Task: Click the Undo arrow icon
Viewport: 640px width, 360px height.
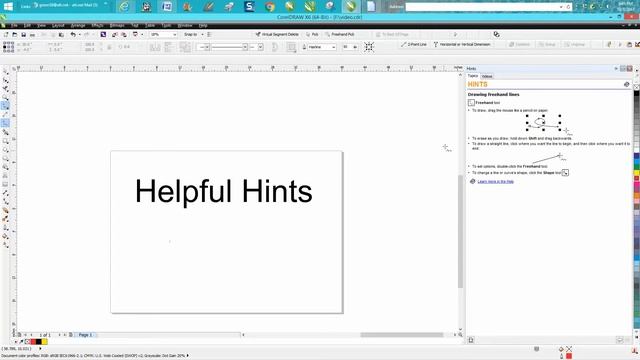Action: tap(73, 35)
